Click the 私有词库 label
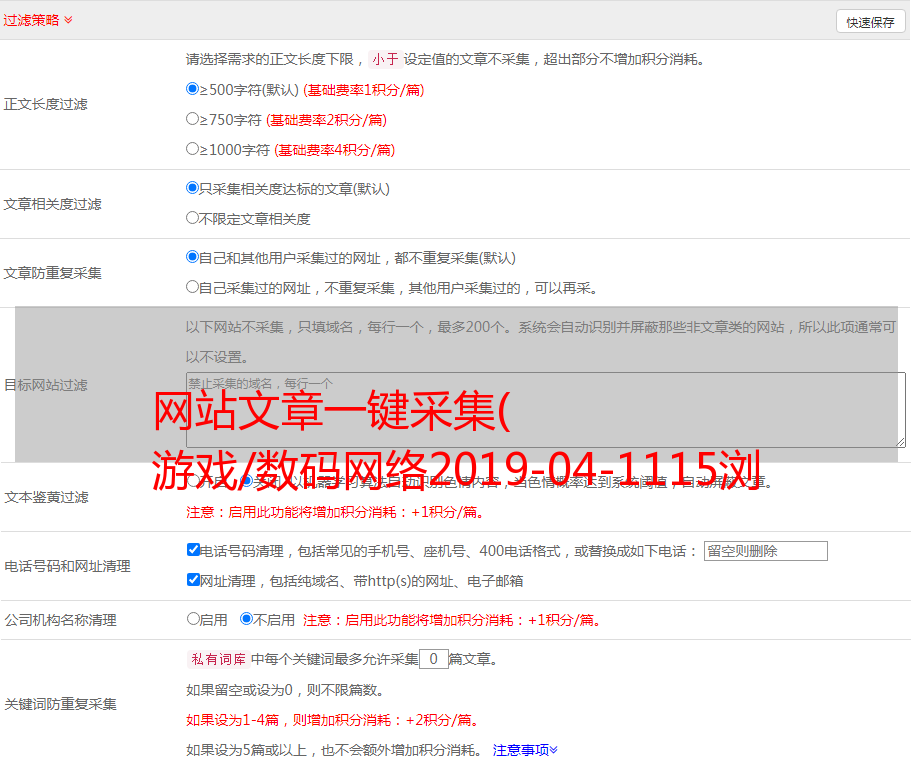912x768 pixels. point(219,659)
